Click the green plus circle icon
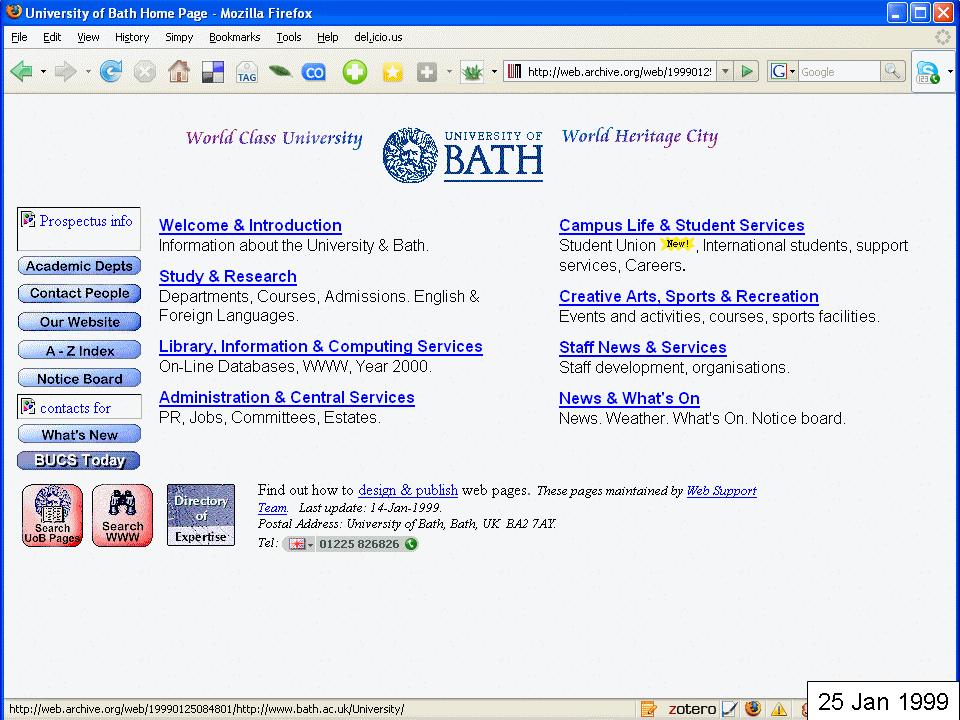The height and width of the screenshot is (720, 960). 354,72
